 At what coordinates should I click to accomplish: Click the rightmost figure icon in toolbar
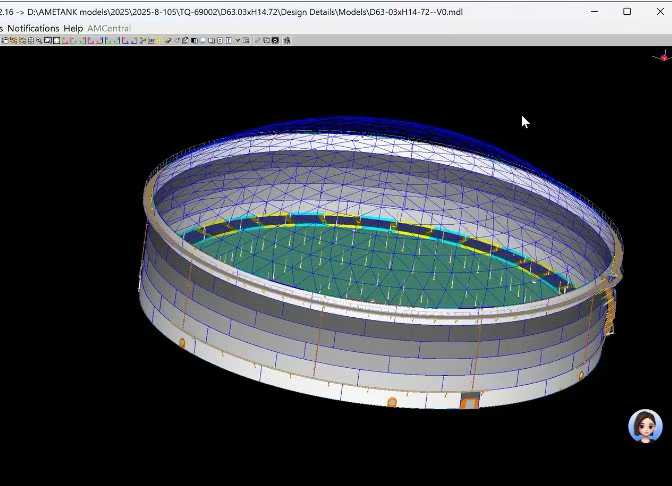[x=287, y=41]
